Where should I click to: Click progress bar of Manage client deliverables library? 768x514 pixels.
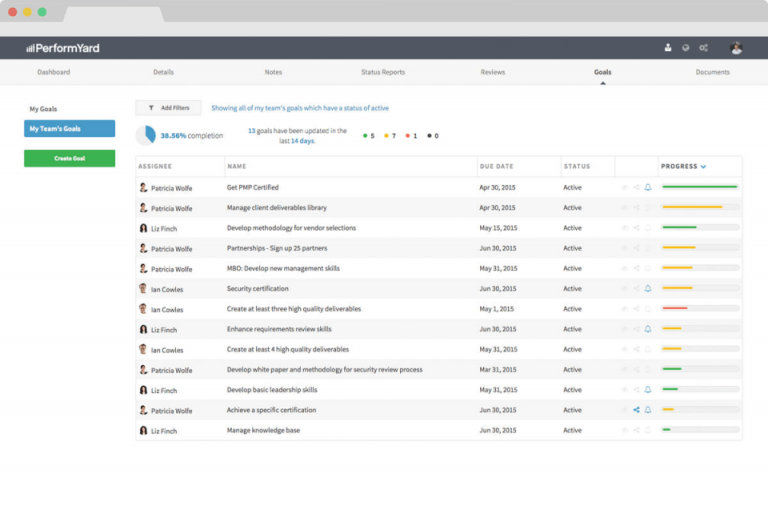click(x=700, y=208)
